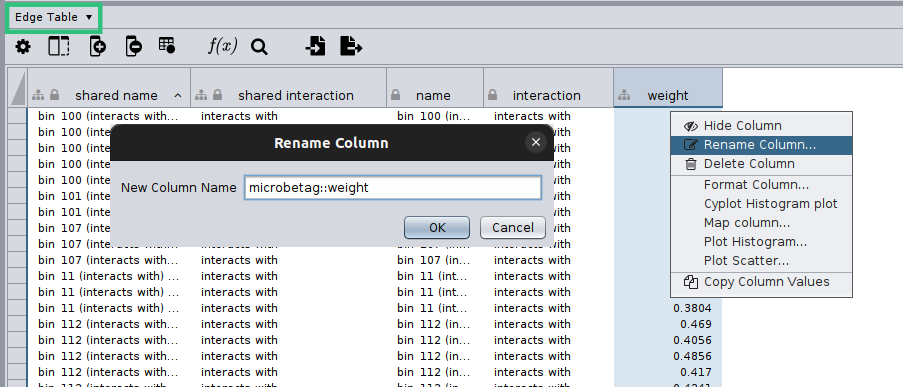This screenshot has width=903, height=387.
Task: Click the delete columns icon
Action: point(133,47)
